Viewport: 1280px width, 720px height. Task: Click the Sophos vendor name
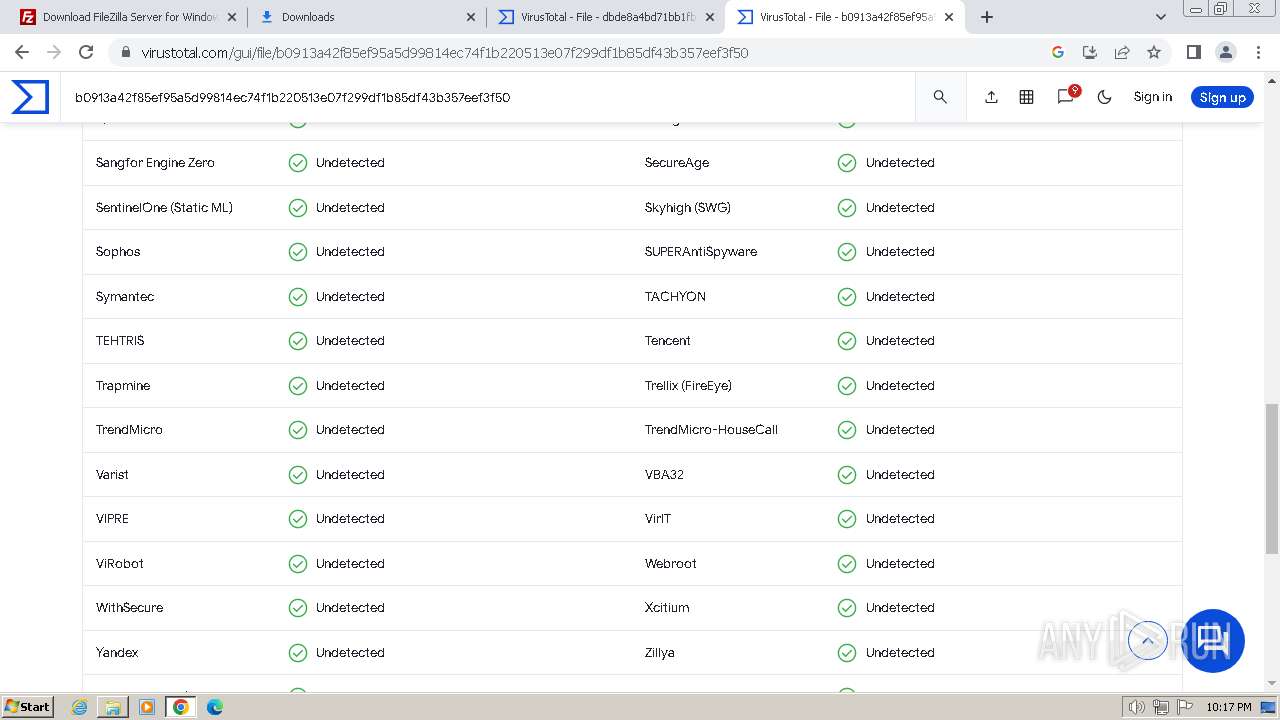[x=118, y=252]
